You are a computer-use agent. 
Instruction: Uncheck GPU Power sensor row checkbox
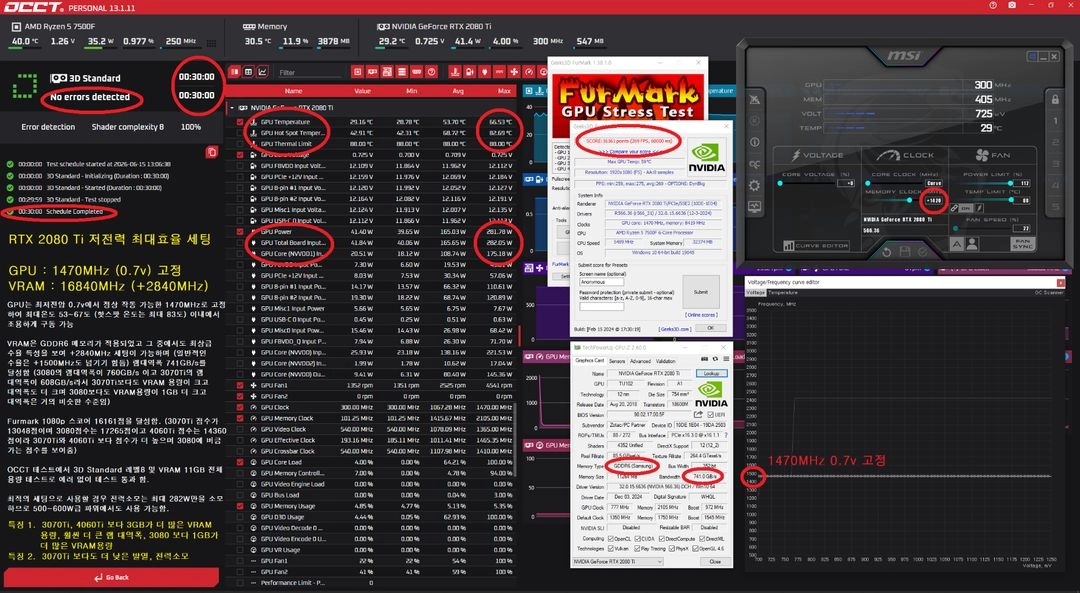coord(240,232)
